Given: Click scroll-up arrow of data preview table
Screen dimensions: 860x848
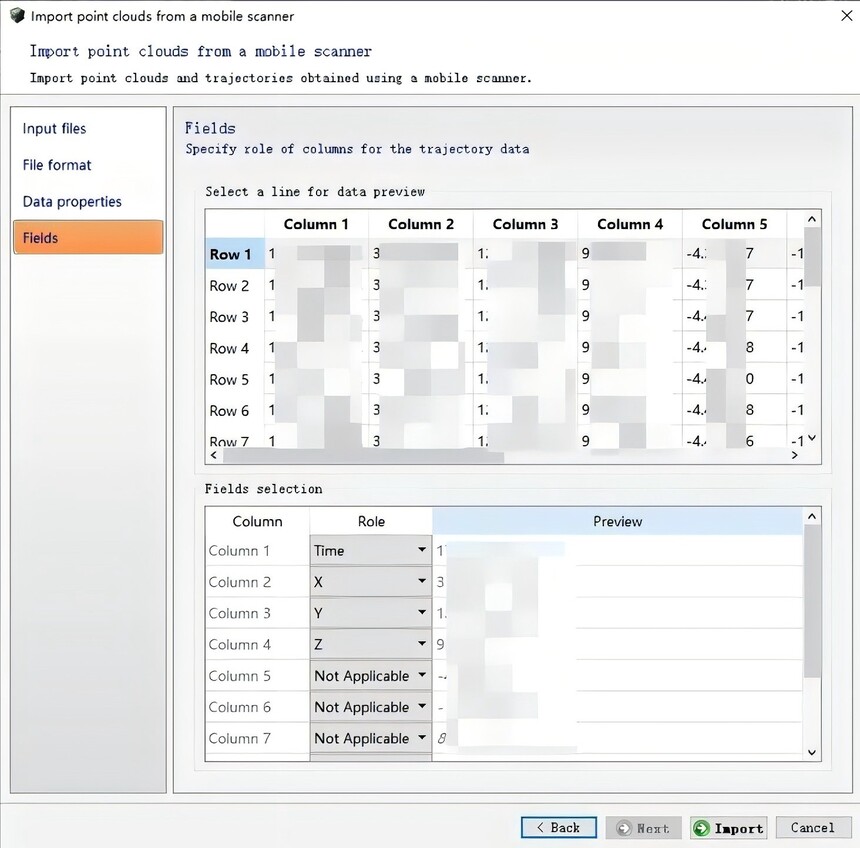Looking at the screenshot, I should click(812, 219).
